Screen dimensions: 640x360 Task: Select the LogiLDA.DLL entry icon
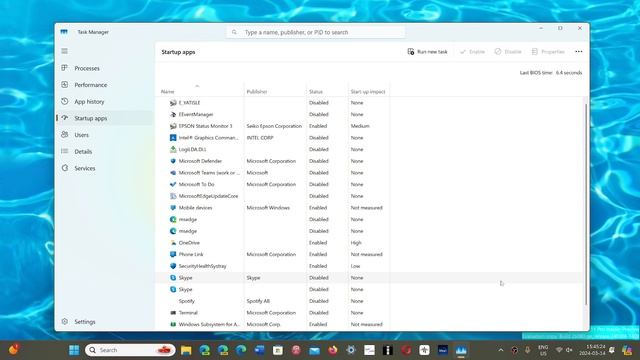(173, 149)
